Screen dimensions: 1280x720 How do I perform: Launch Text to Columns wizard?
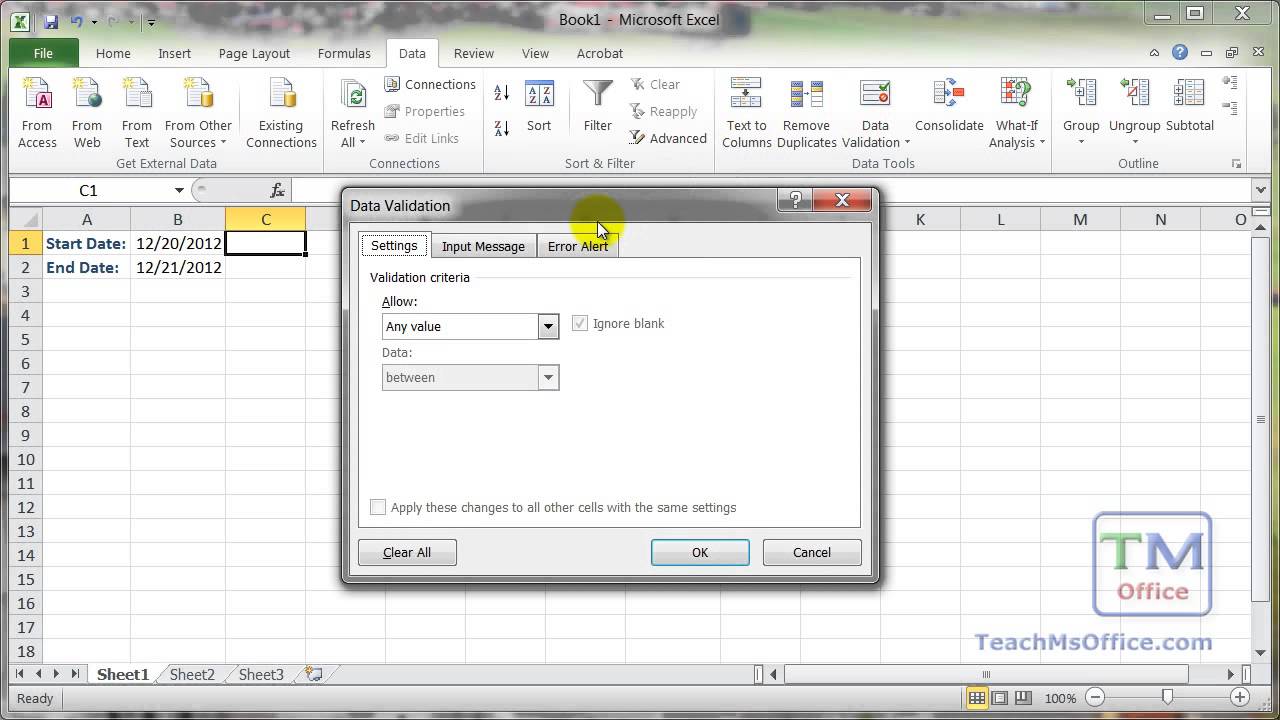click(747, 113)
